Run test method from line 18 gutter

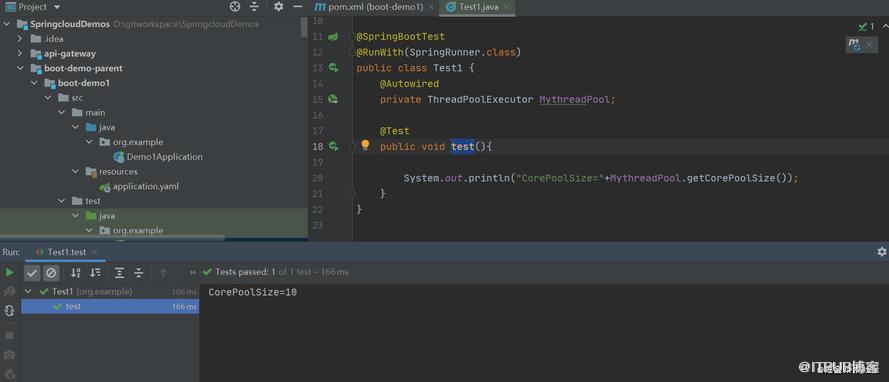(333, 146)
